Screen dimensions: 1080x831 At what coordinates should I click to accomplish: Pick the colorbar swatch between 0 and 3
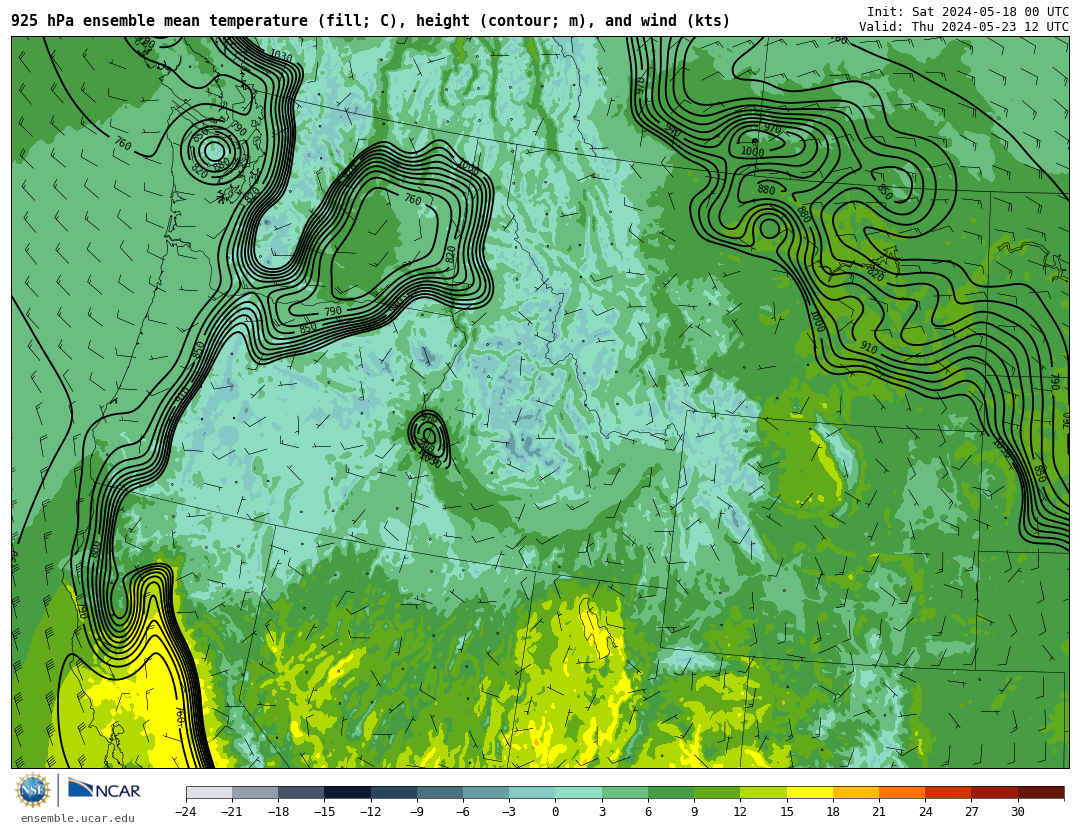(x=579, y=792)
